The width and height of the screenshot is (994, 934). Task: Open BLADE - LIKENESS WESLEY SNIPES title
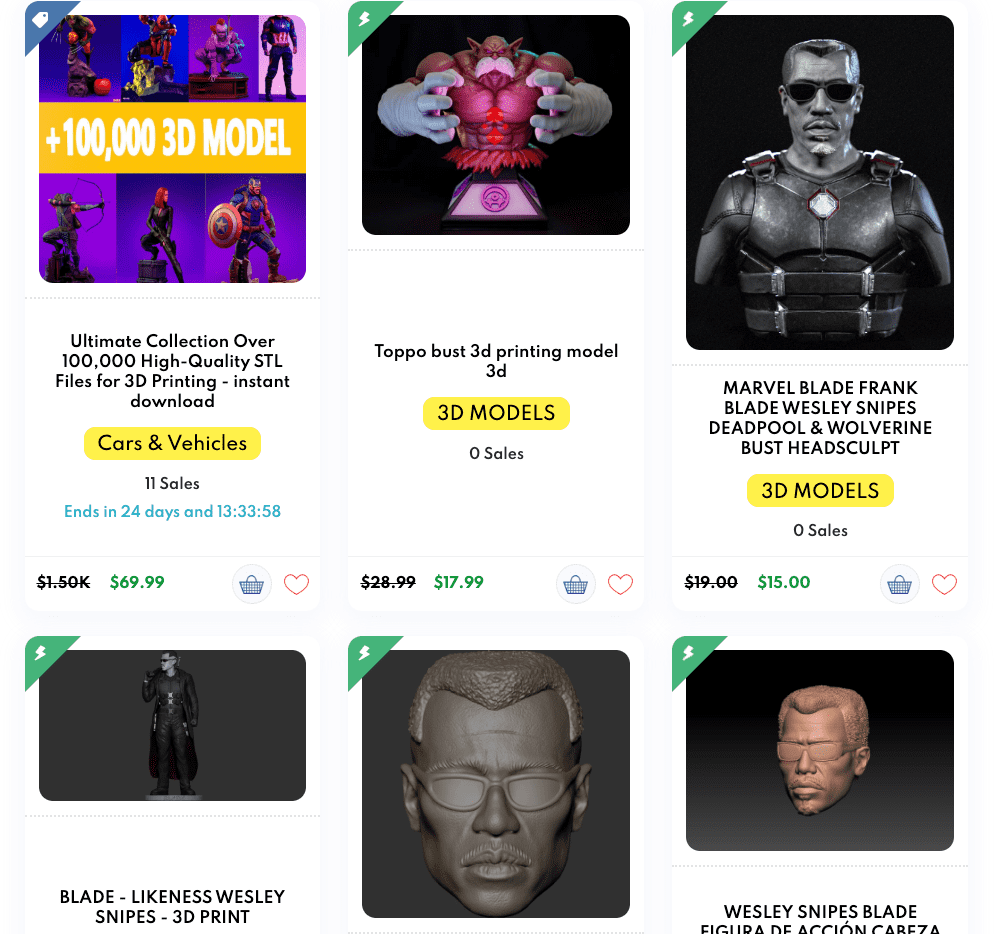[x=172, y=907]
